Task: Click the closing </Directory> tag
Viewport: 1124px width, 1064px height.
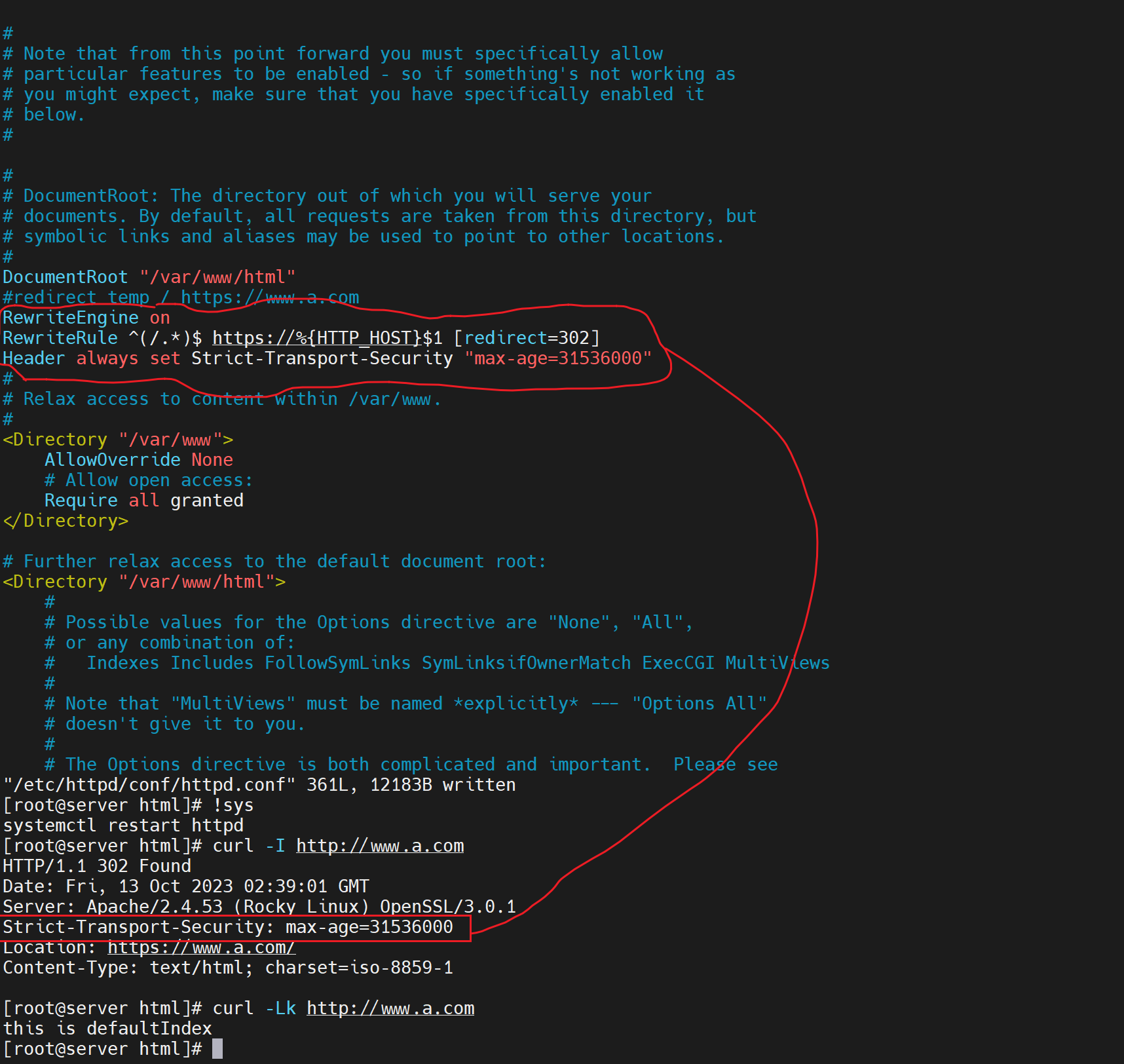Action: tap(66, 521)
